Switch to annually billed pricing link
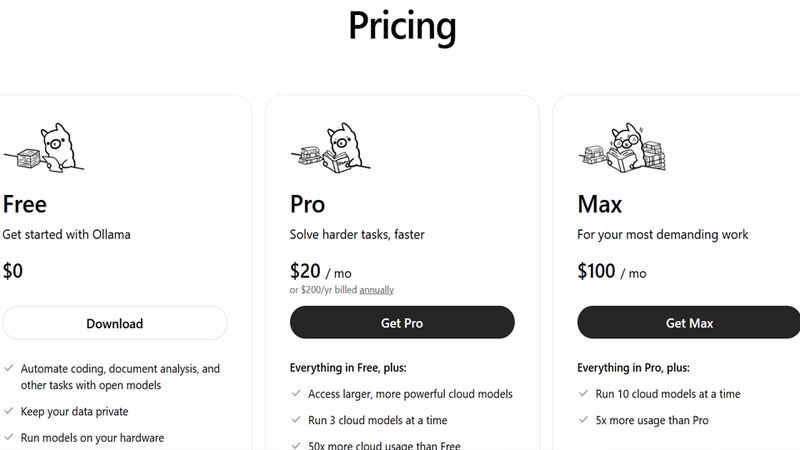800x450 pixels. pyautogui.click(x=377, y=290)
